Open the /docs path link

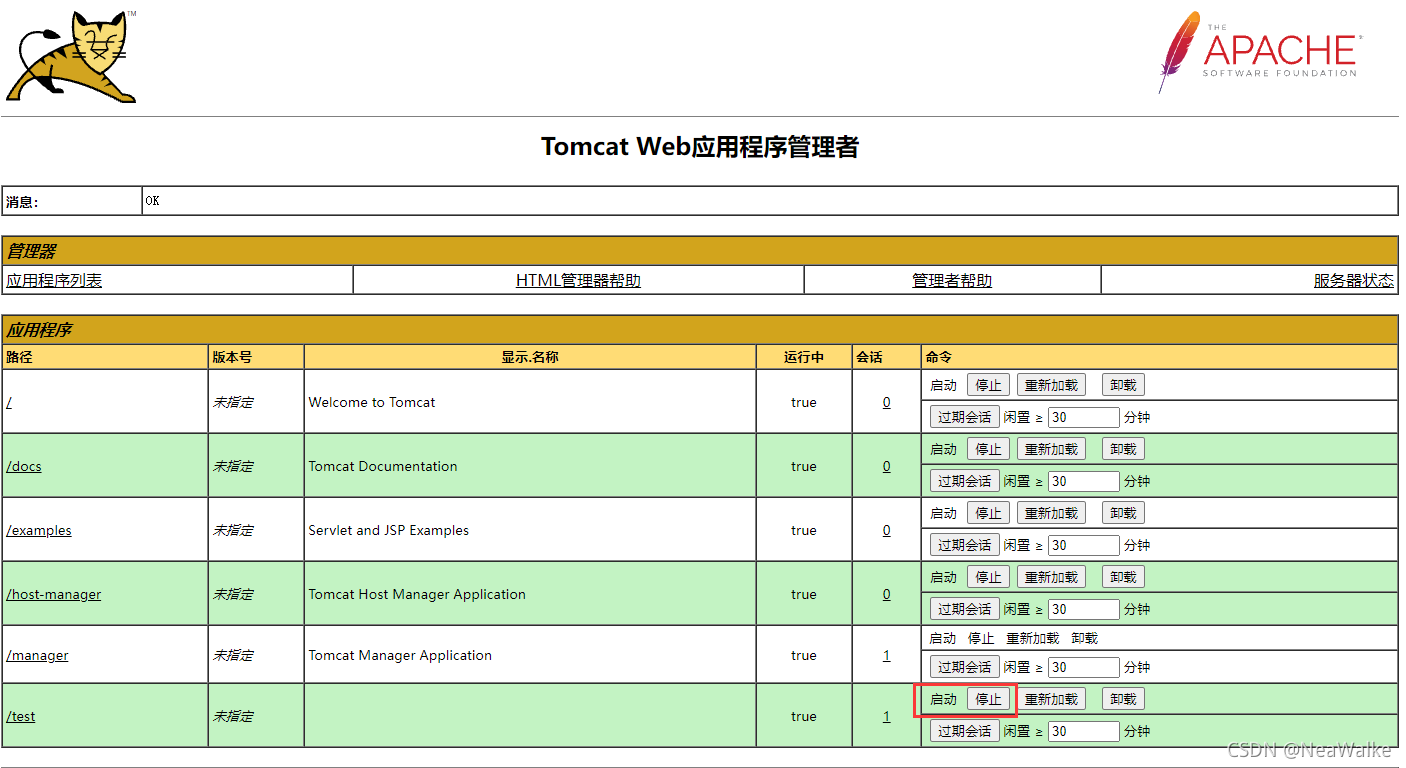(x=24, y=466)
